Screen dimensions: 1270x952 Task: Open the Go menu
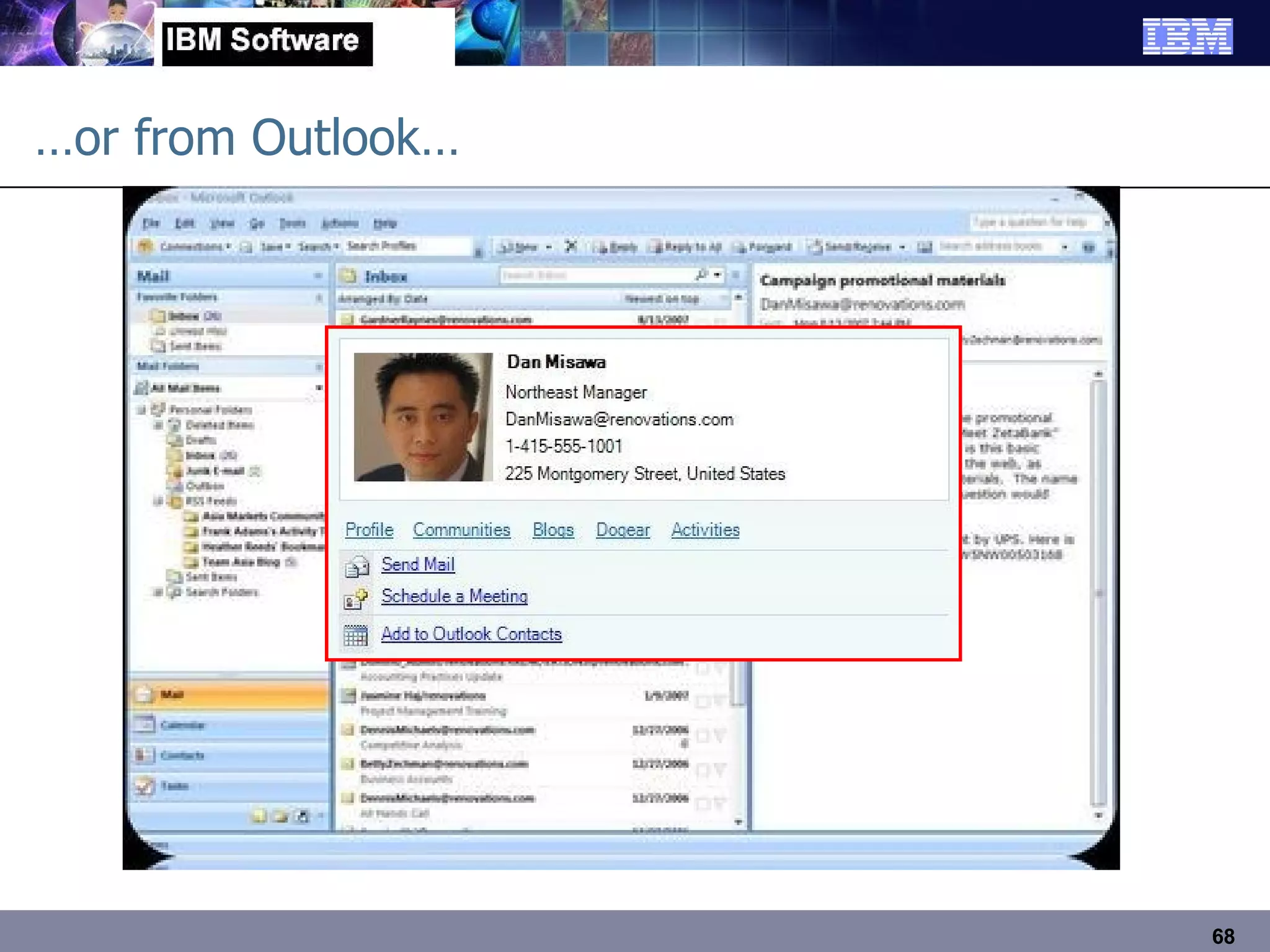coord(257,223)
